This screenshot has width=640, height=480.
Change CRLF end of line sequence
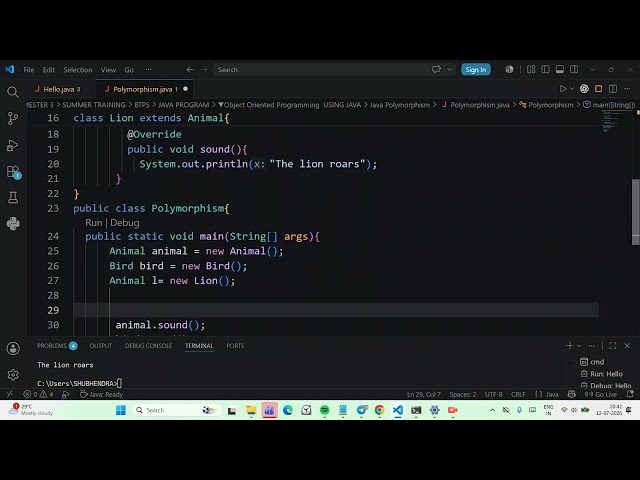tap(518, 394)
